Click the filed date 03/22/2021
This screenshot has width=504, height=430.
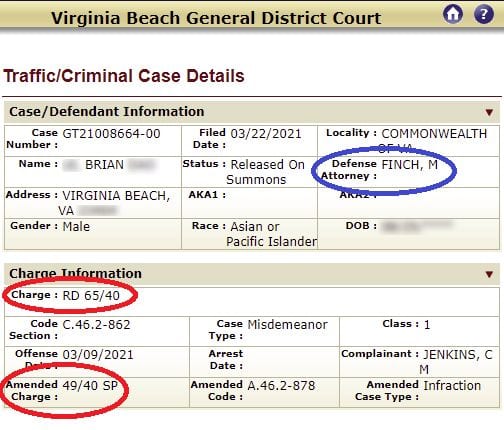click(266, 134)
